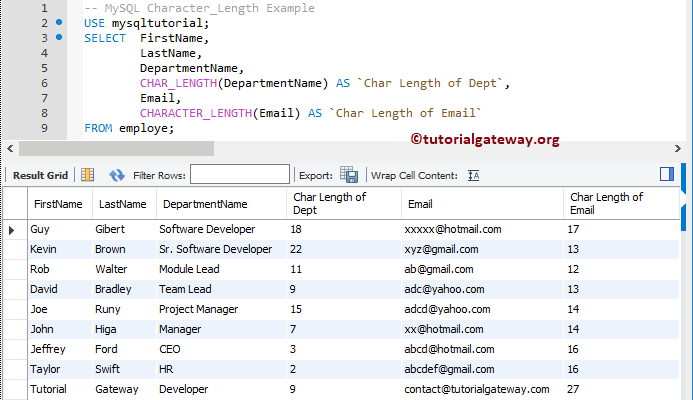Click inside the Filter Rows input field
693x400 pixels.
[x=239, y=175]
